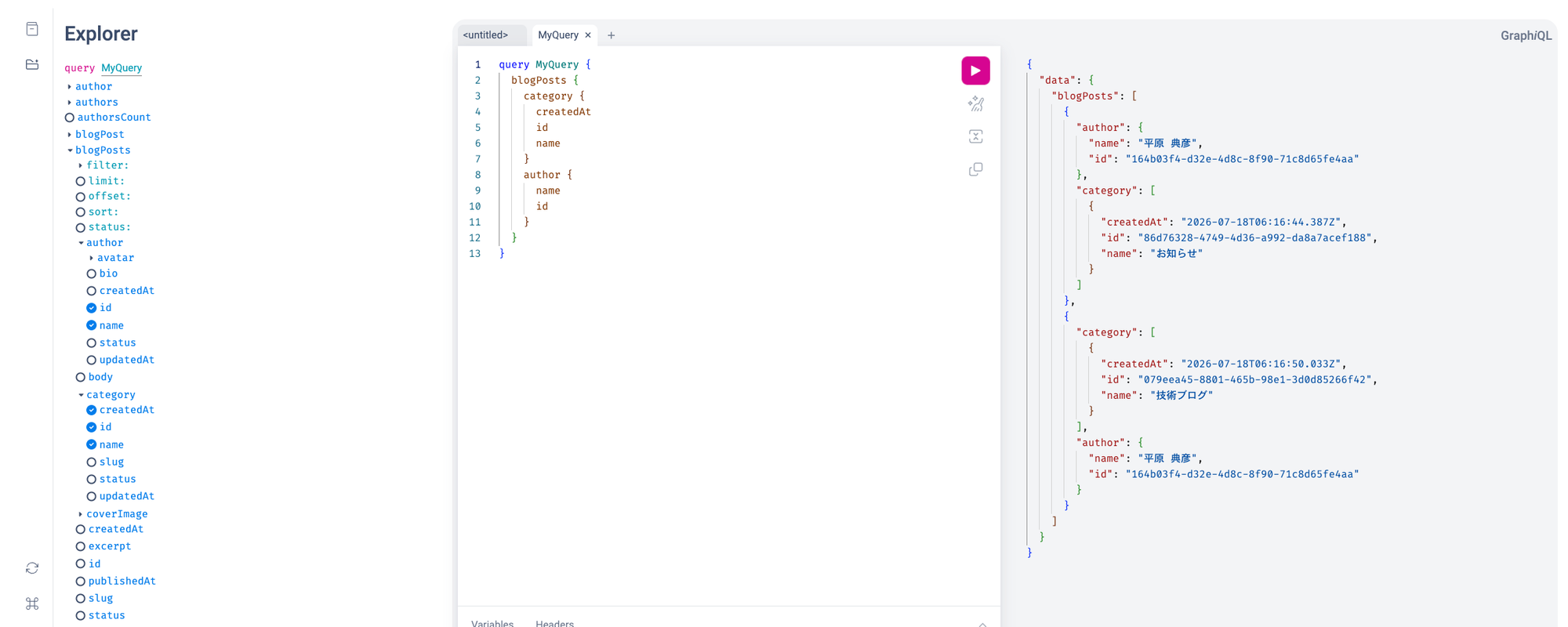1568x627 pixels.
Task: Expand the top-level author field
Action: (70, 87)
